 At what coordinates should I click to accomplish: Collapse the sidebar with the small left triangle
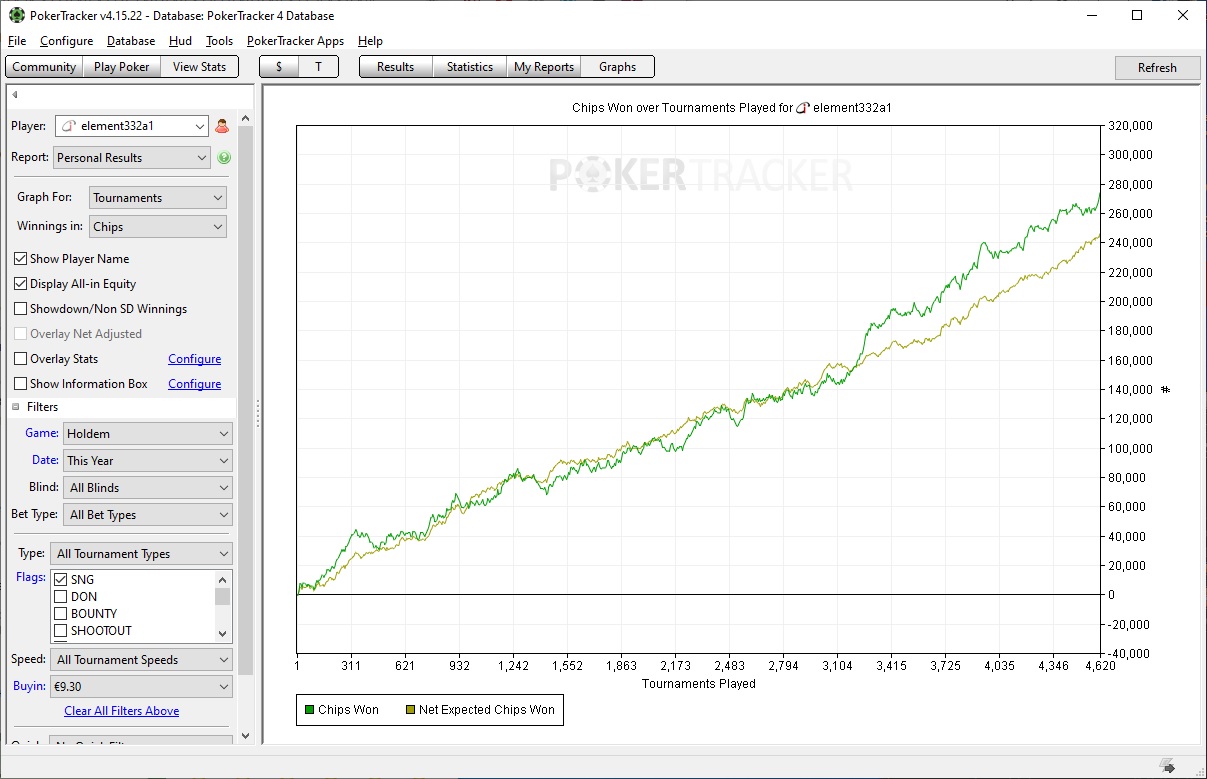(15, 95)
